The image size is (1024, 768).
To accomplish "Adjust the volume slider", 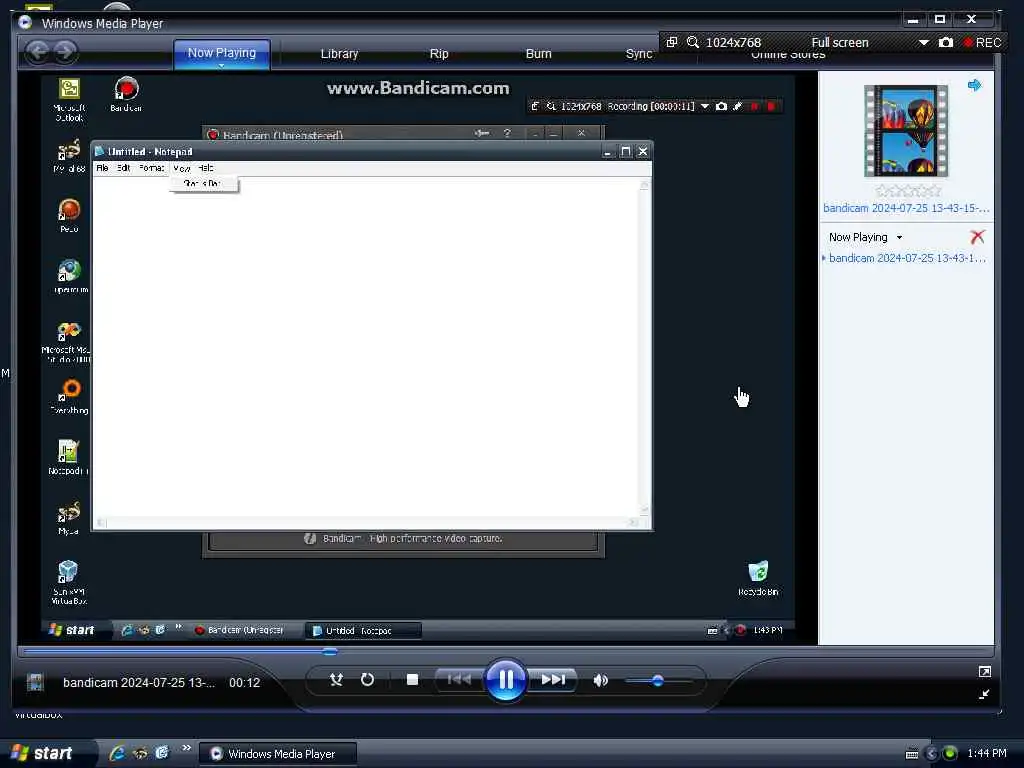I will pos(658,681).
